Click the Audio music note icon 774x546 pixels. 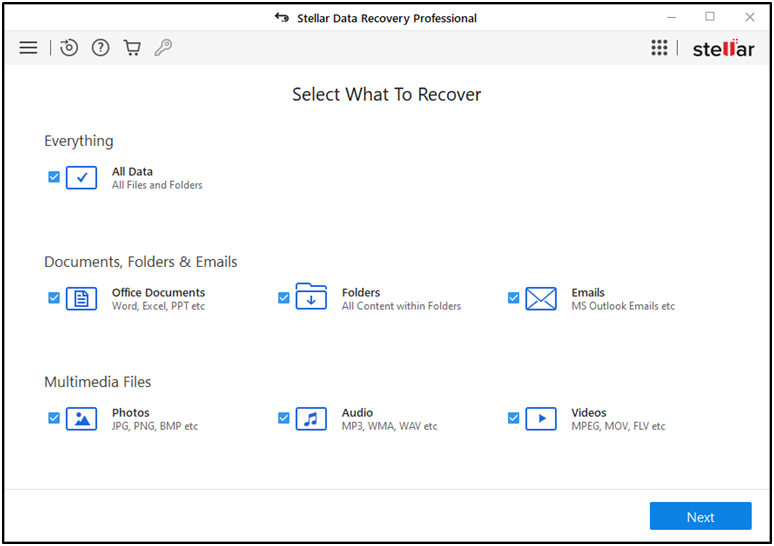click(x=311, y=419)
